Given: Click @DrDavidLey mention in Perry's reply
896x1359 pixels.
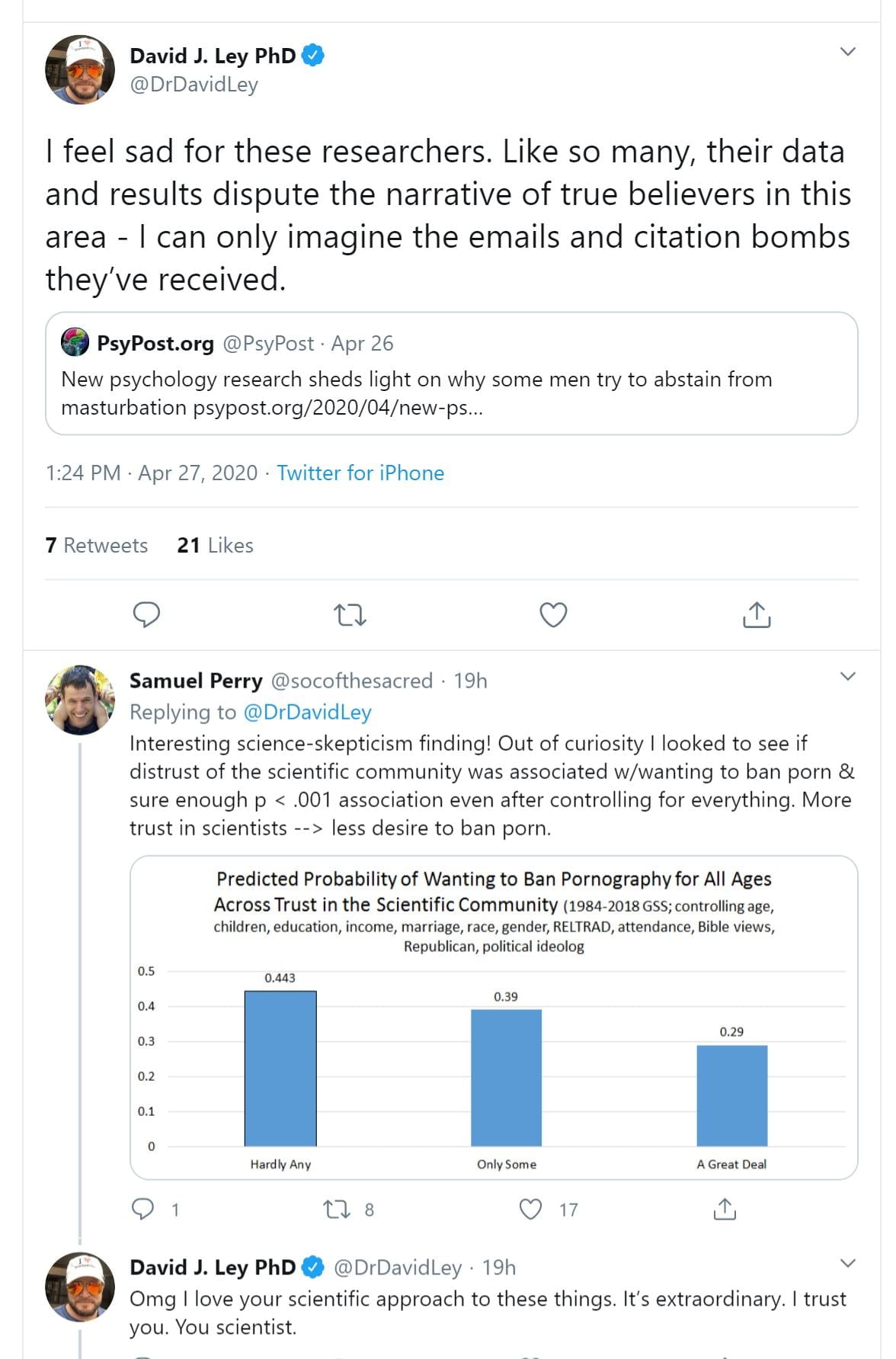Looking at the screenshot, I should tap(307, 712).
